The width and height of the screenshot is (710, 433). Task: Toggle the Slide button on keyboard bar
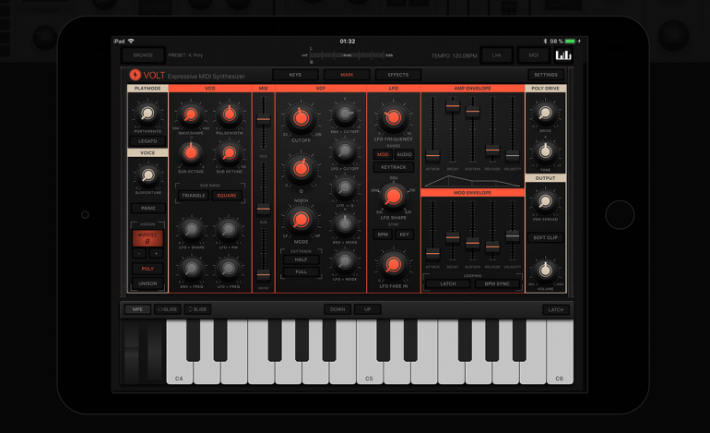click(197, 309)
